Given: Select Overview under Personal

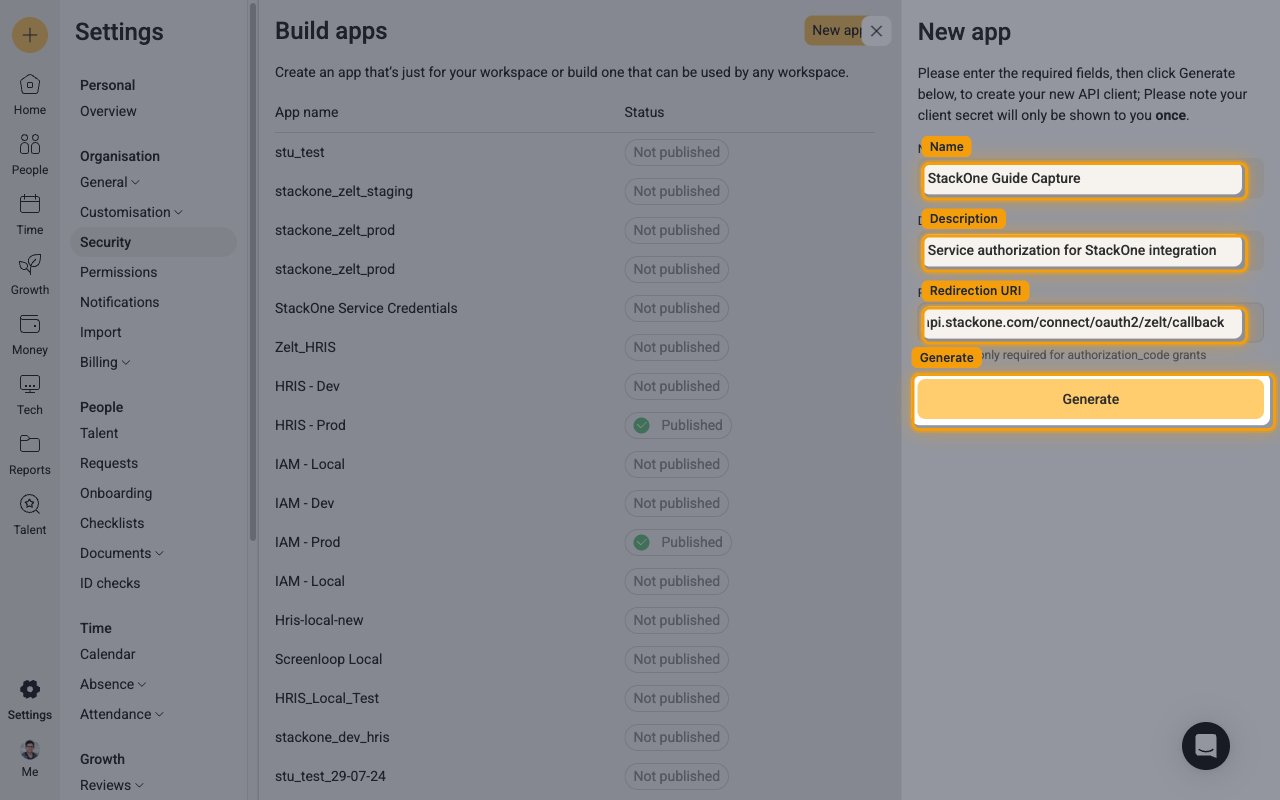Looking at the screenshot, I should click(108, 111).
